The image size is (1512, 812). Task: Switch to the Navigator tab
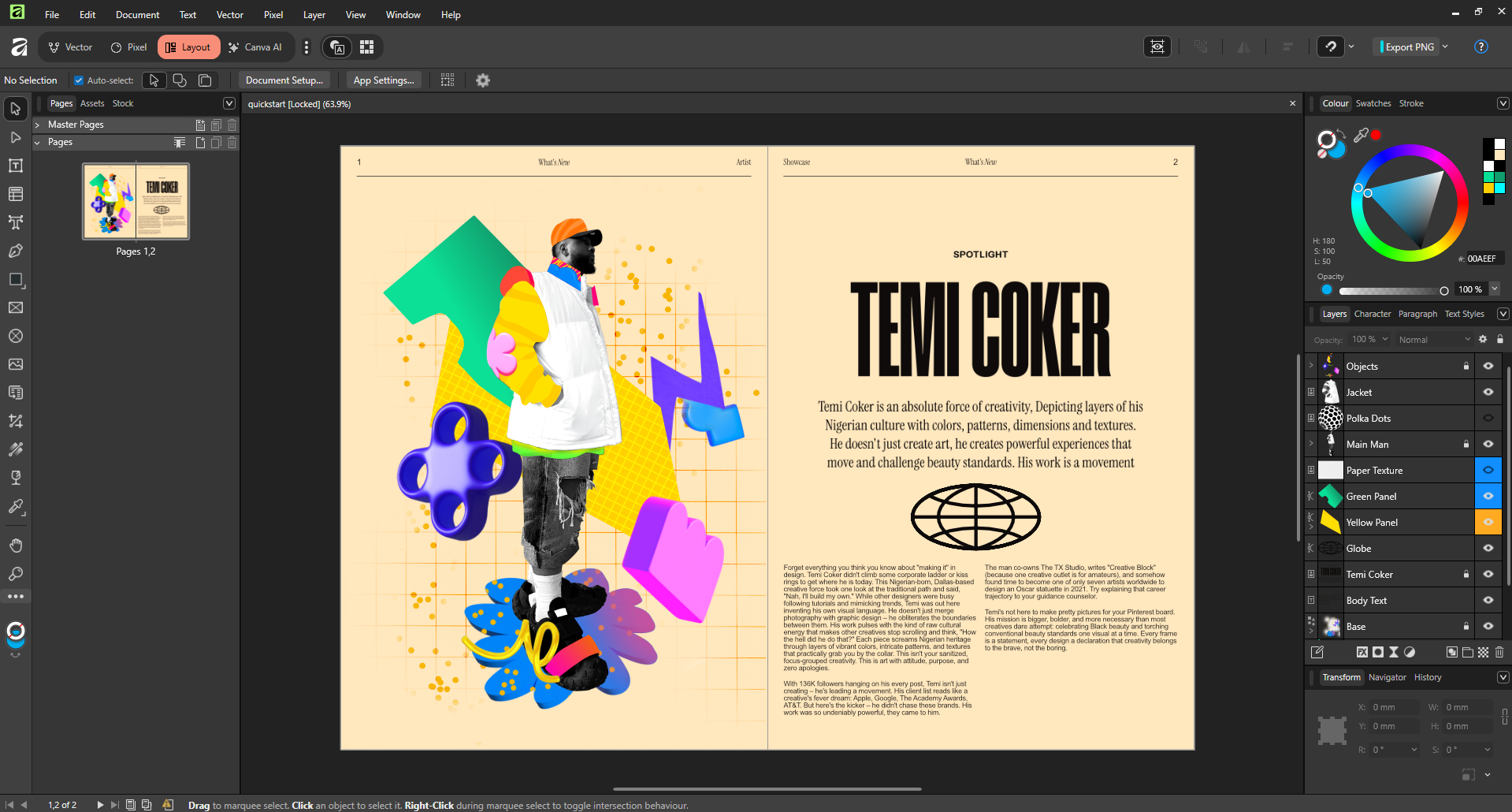click(x=1387, y=677)
